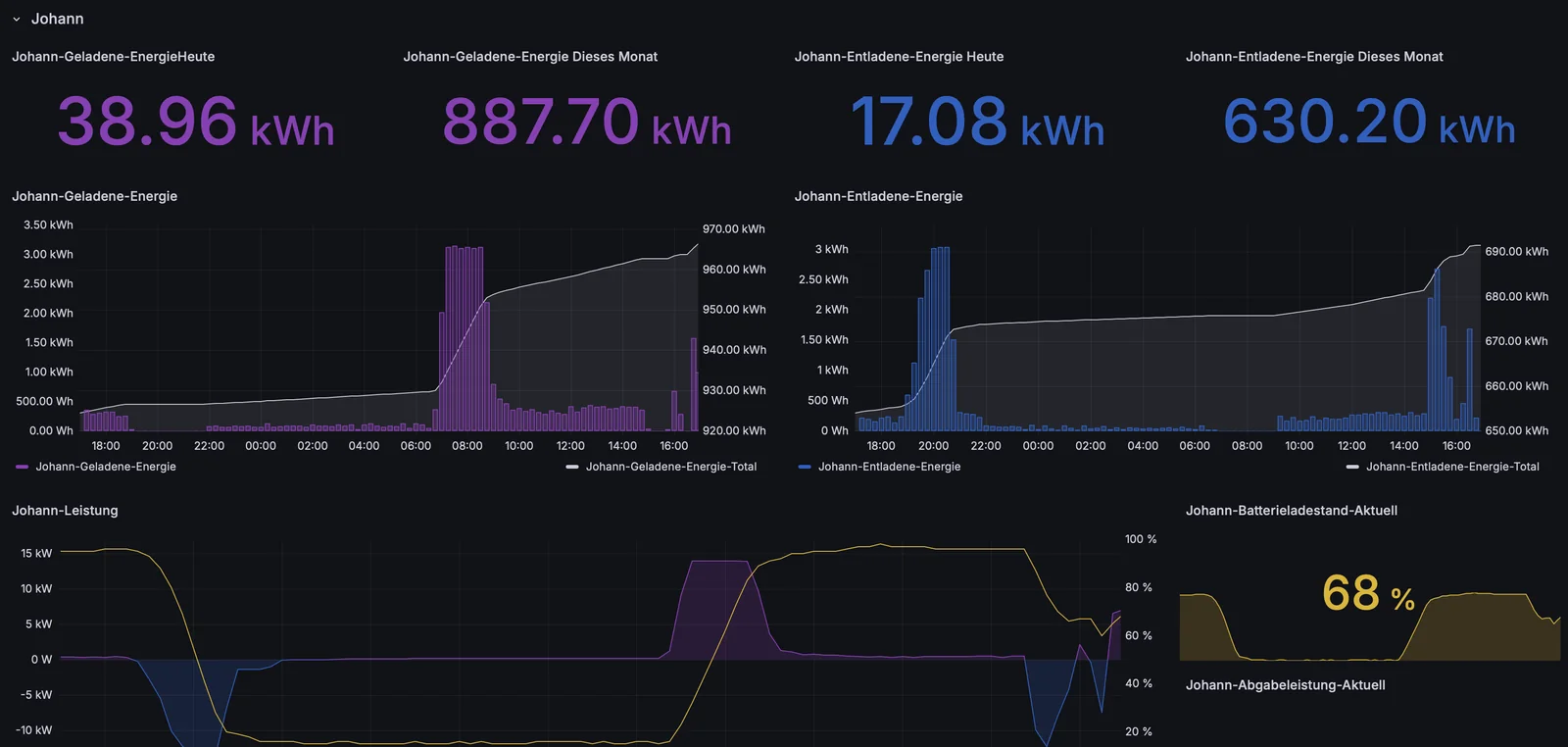This screenshot has width=1568, height=747.
Task: Select the 630.20 kWh stat value
Action: pos(1369,122)
